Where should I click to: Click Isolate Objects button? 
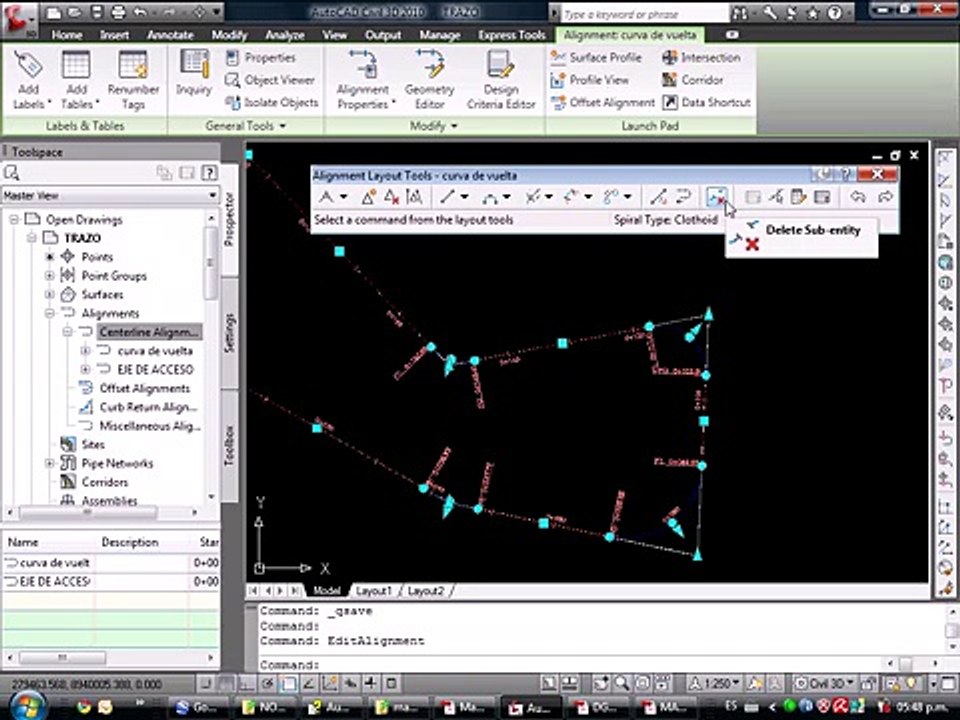click(x=272, y=102)
